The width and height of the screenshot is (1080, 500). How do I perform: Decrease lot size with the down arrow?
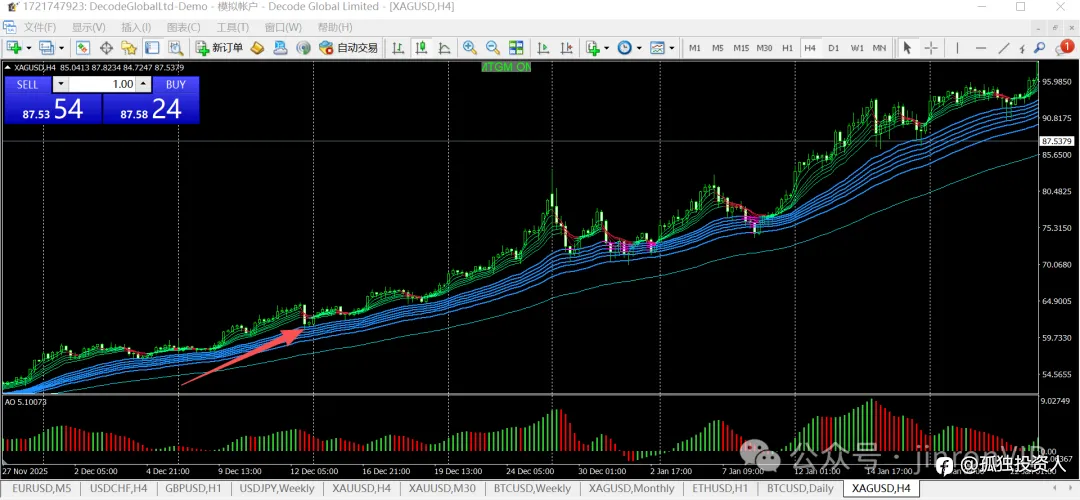coord(61,84)
